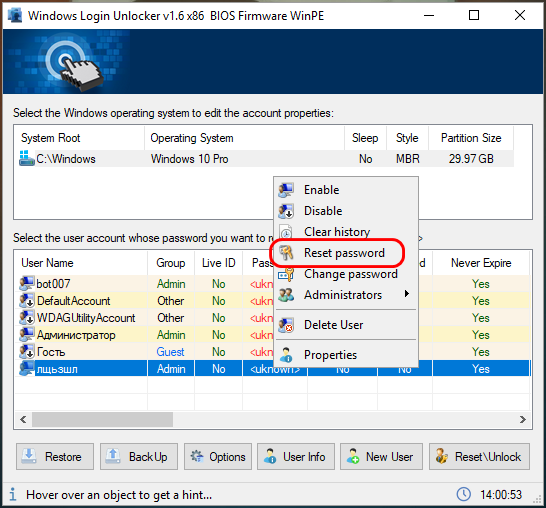Click the app icon in title bar

tap(15, 15)
